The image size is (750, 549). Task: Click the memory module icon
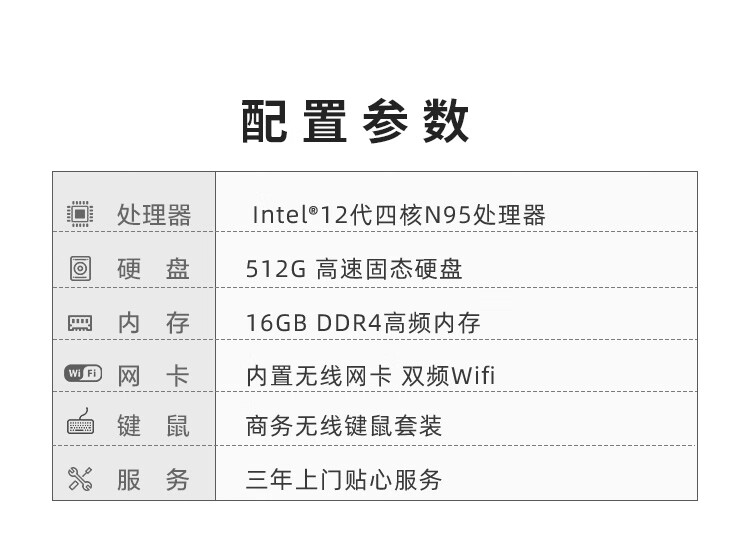coord(80,322)
